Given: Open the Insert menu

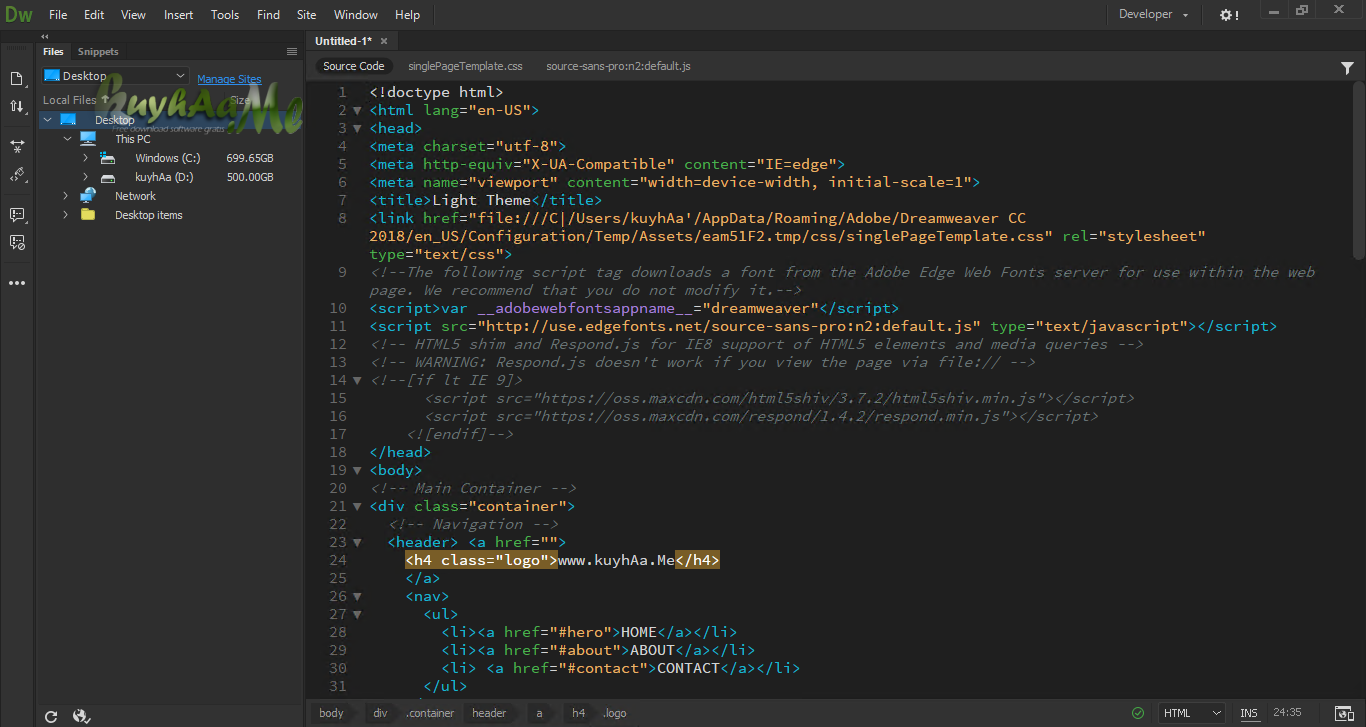Looking at the screenshot, I should tap(179, 15).
